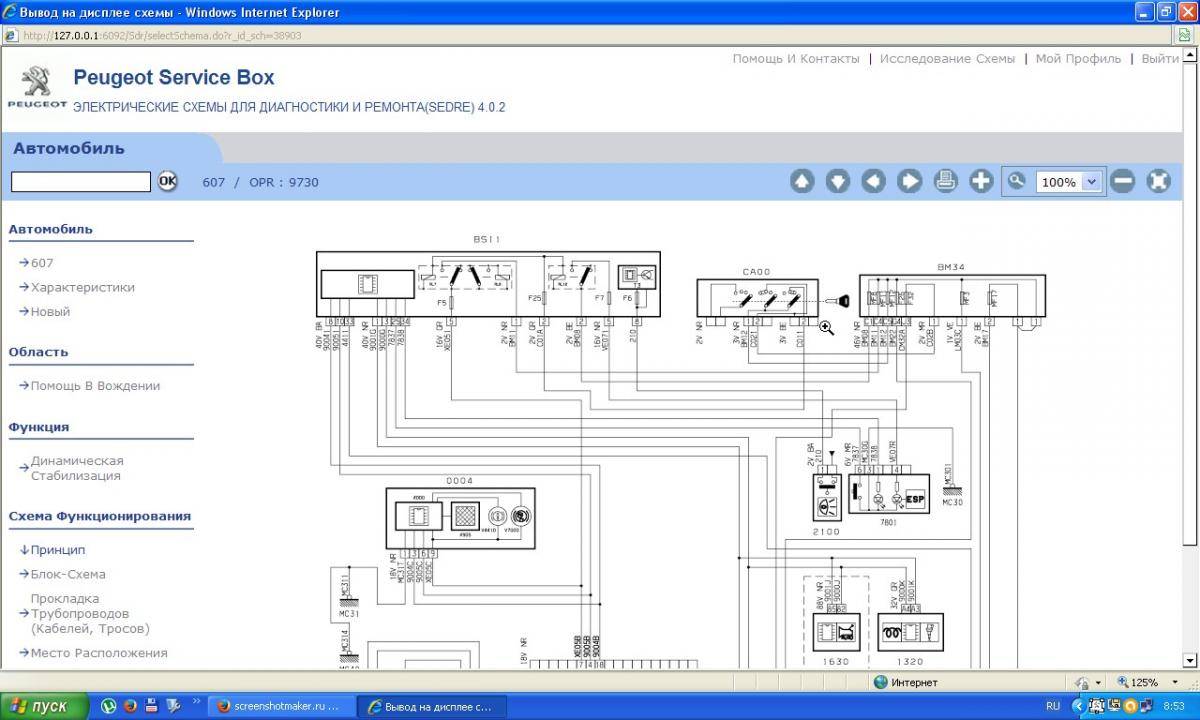This screenshot has height=720, width=1200.
Task: Open Блок-Схема in the sidebar
Action: click(67, 574)
